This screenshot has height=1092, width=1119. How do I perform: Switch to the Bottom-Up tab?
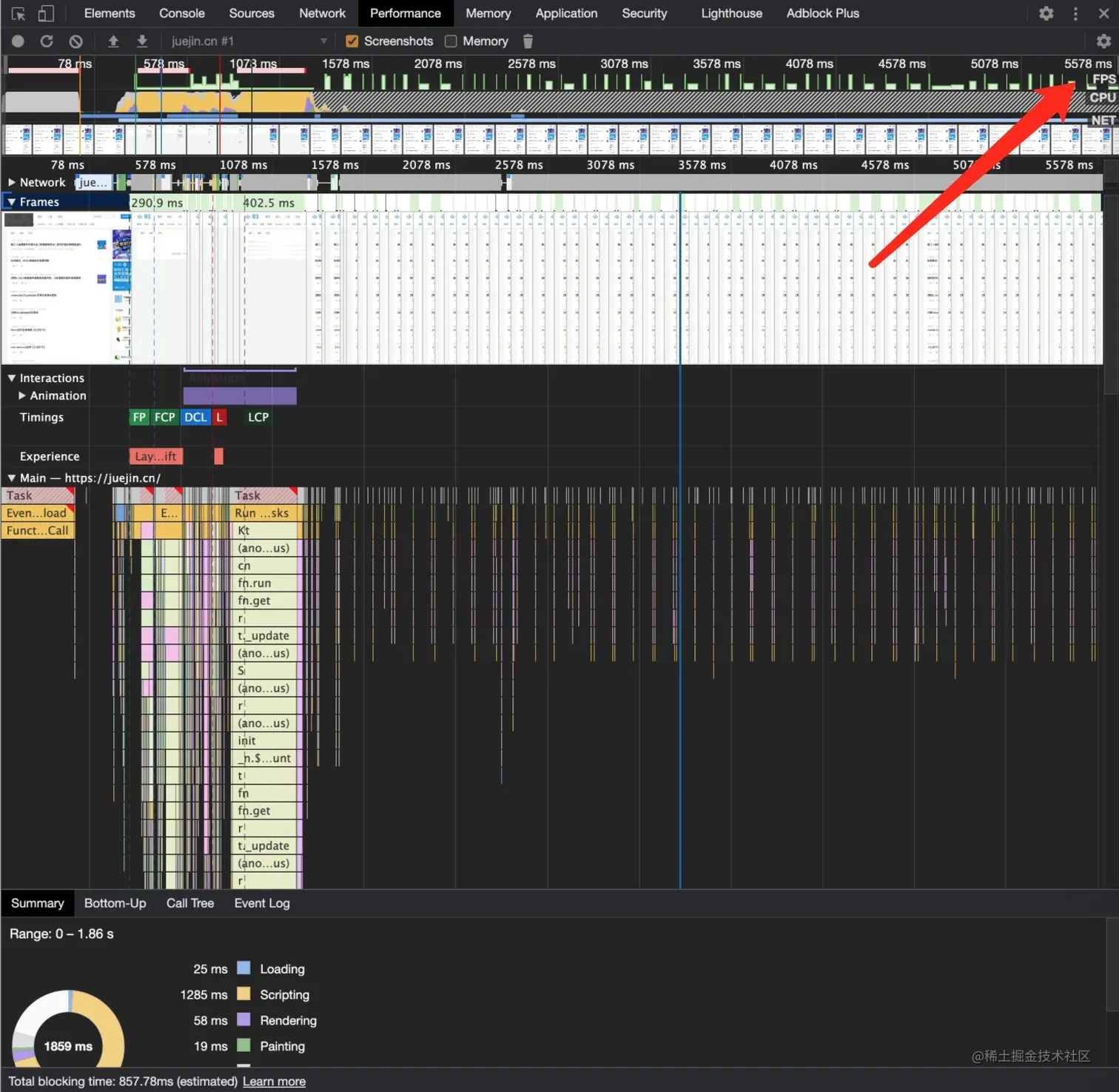click(115, 903)
